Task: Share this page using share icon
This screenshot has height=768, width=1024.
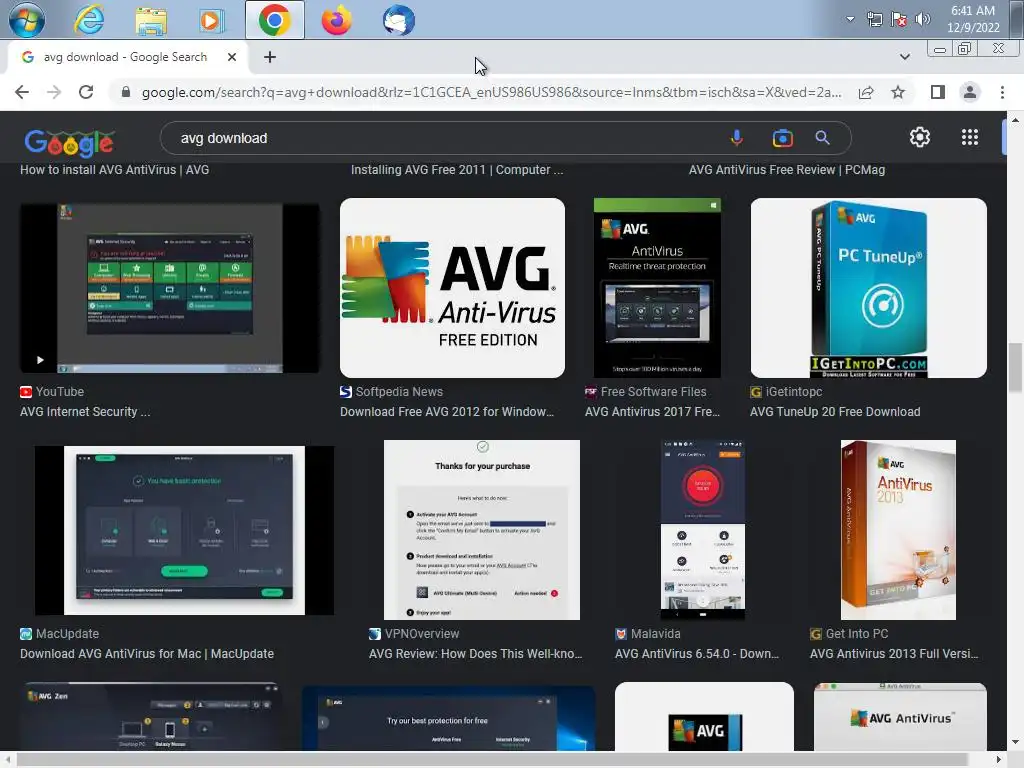Action: point(866,92)
